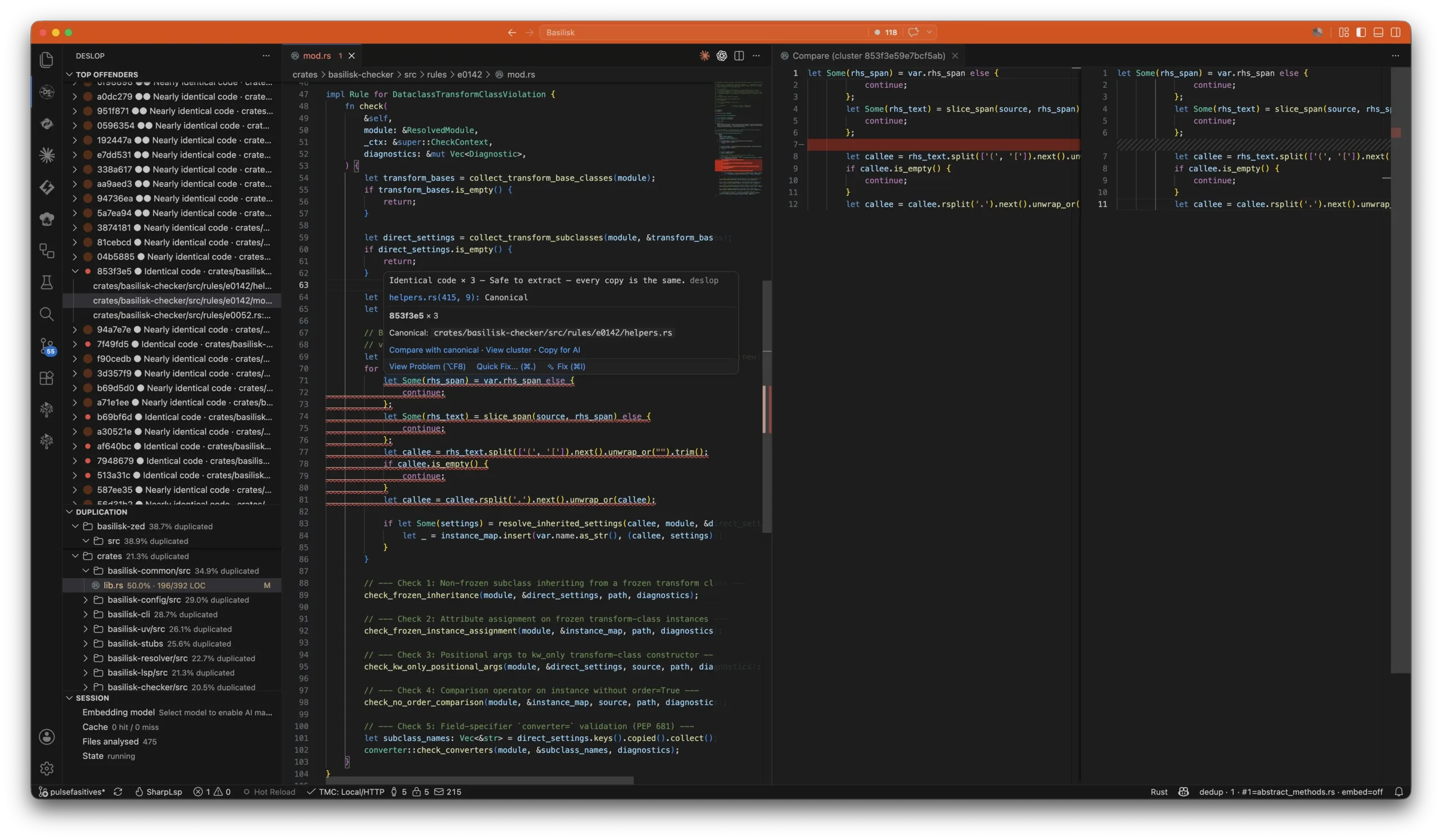Open the Accounts icon in activity bar
Screen dimensions: 1442x840
46,736
